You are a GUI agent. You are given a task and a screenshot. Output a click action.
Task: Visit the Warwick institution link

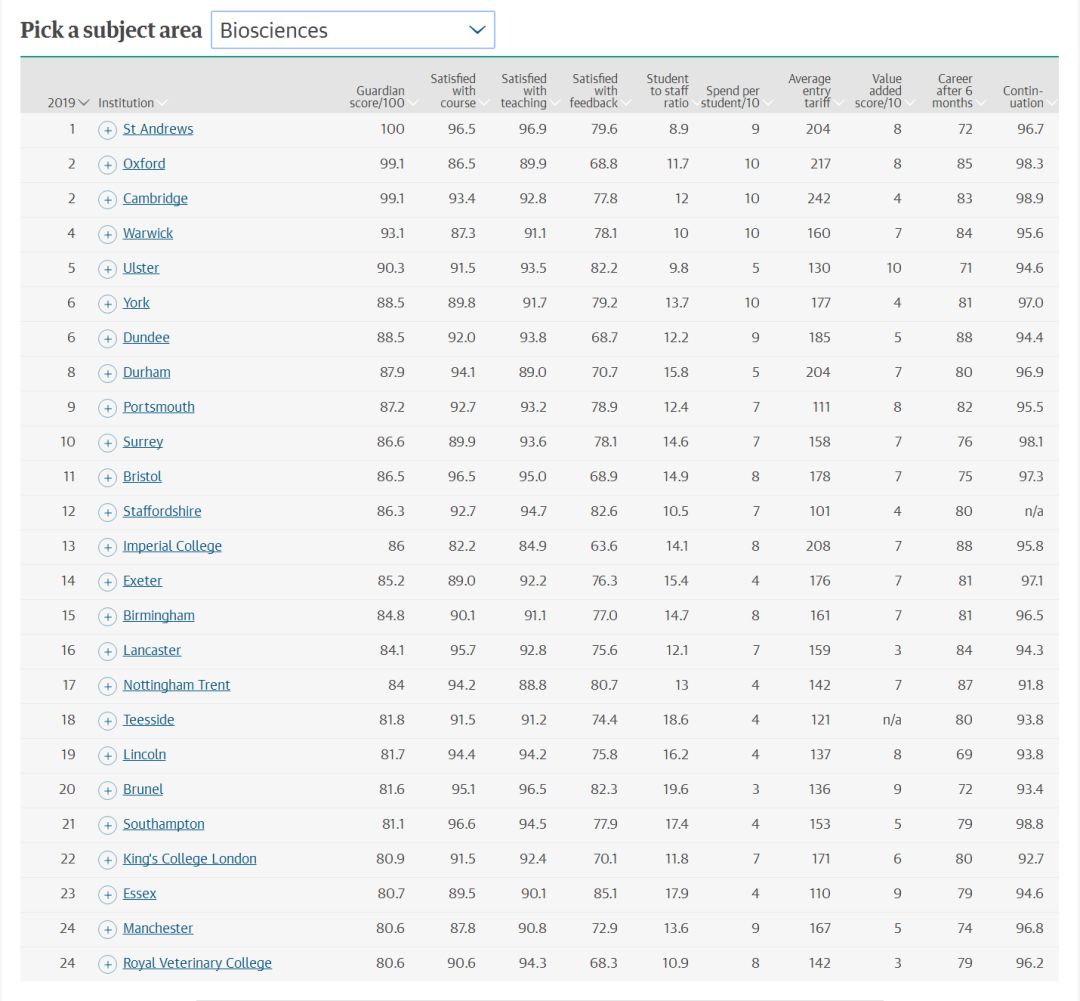tap(148, 234)
